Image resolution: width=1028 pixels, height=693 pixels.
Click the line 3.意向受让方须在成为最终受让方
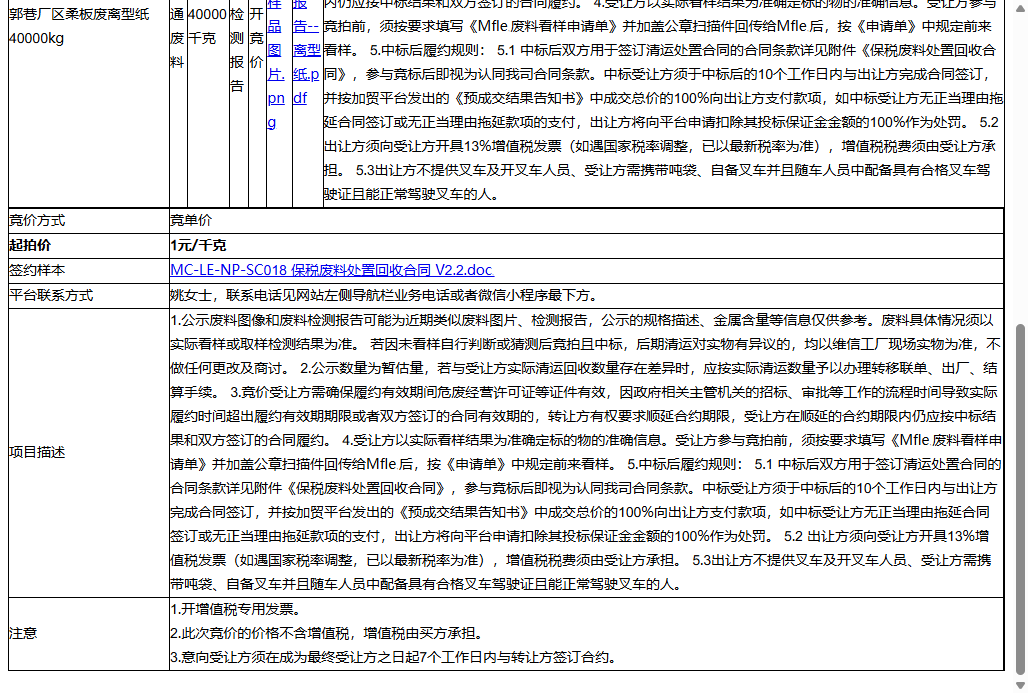pos(394,657)
